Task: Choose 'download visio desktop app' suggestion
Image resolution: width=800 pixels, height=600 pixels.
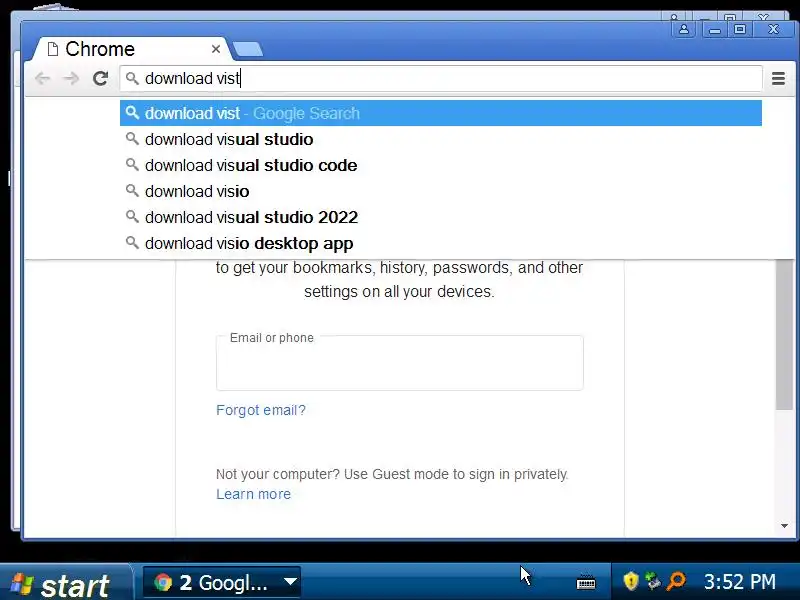Action: 441,243
